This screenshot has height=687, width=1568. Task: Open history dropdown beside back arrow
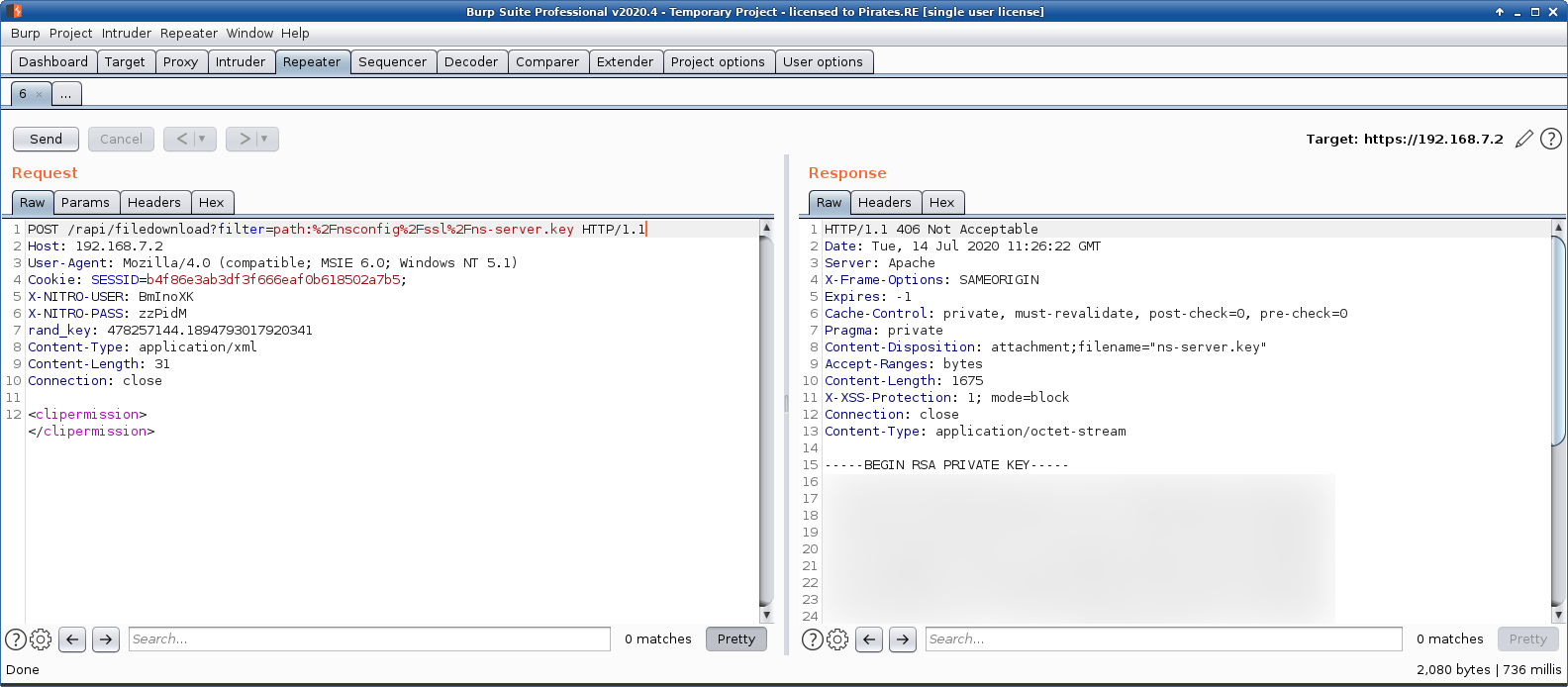coord(203,139)
